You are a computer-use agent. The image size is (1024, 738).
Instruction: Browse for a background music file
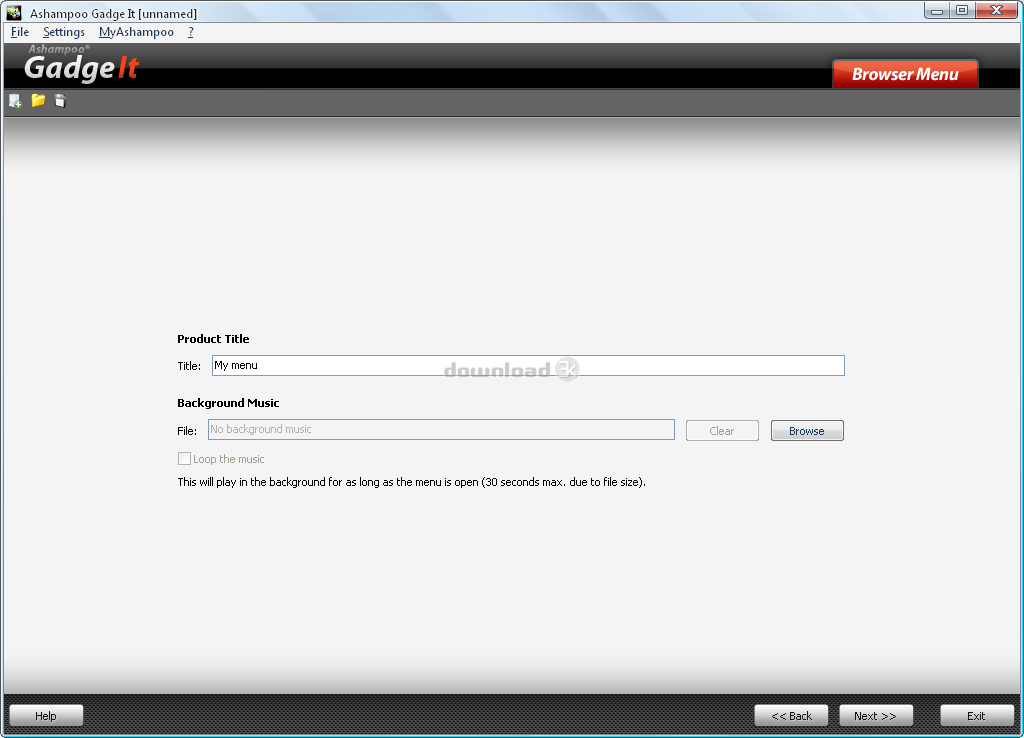tap(807, 431)
